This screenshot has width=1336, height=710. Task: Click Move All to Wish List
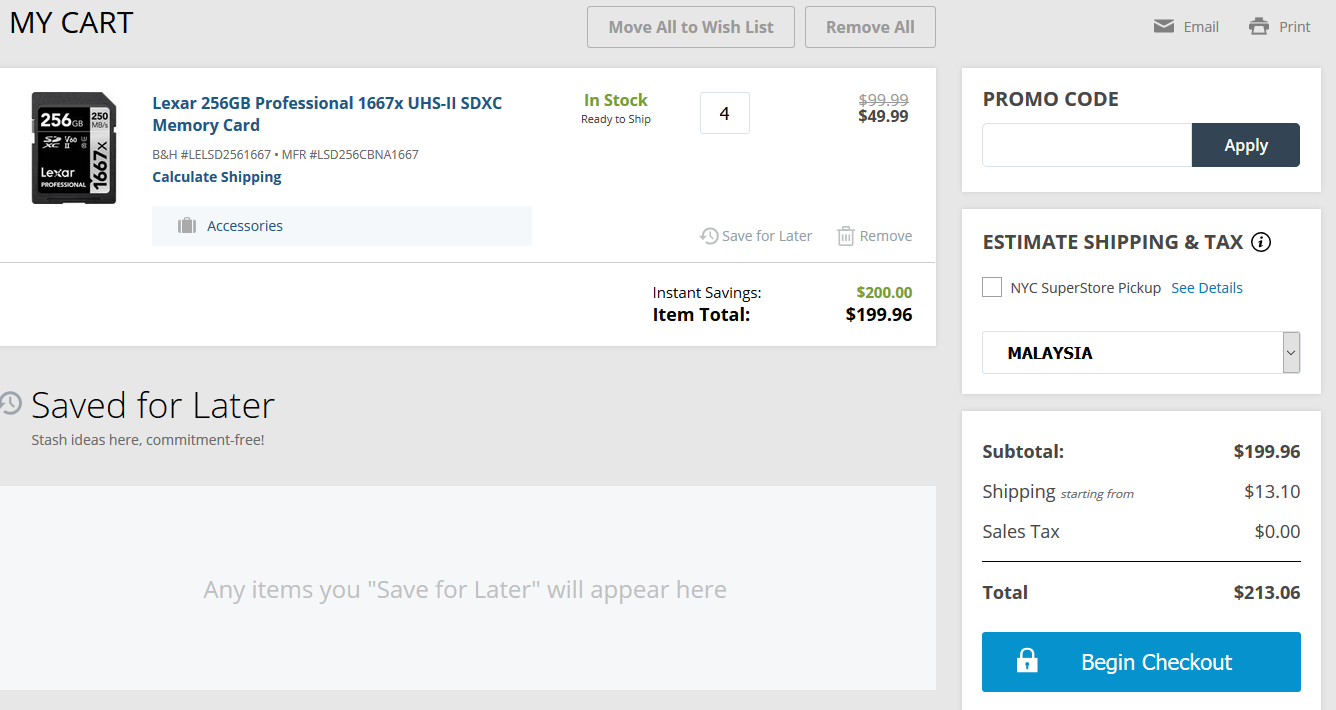[x=691, y=27]
